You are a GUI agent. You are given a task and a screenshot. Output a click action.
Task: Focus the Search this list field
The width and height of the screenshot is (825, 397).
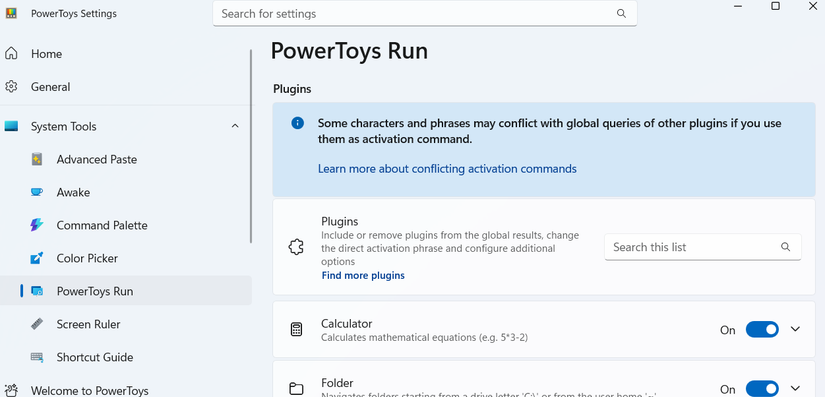tap(703, 247)
